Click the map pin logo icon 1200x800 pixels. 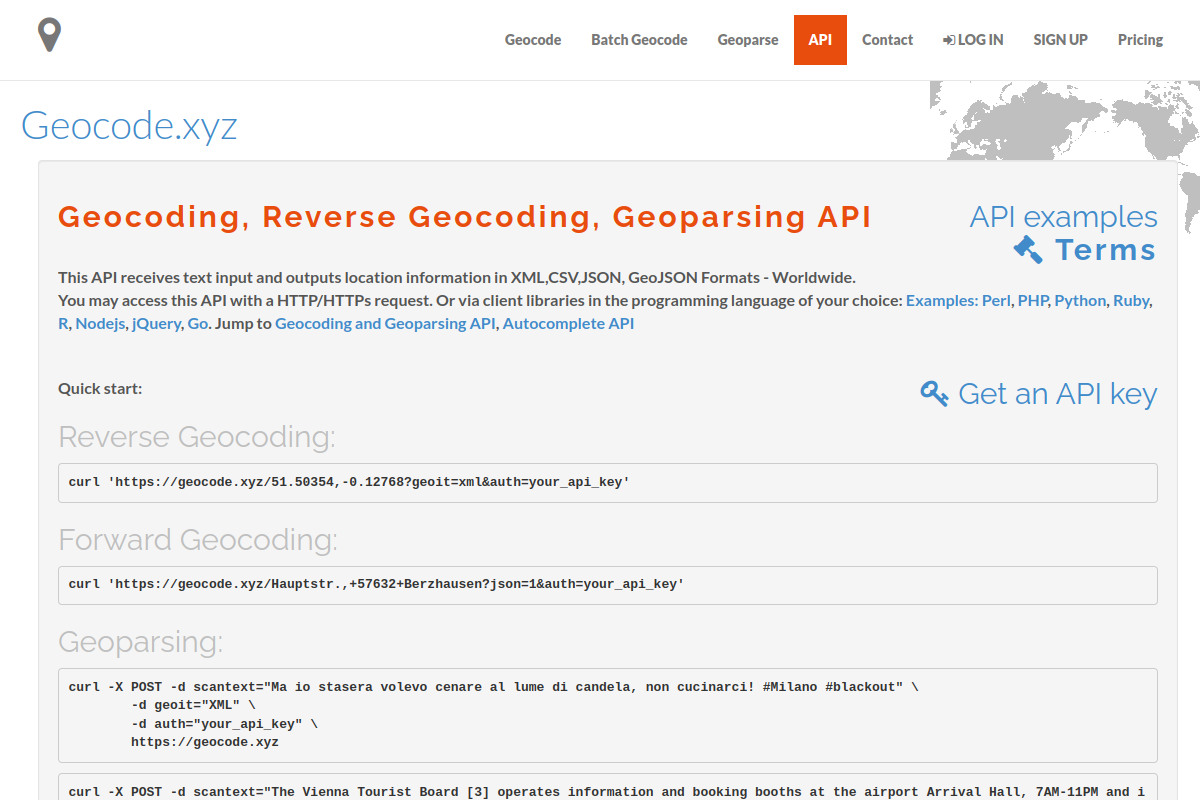point(49,35)
